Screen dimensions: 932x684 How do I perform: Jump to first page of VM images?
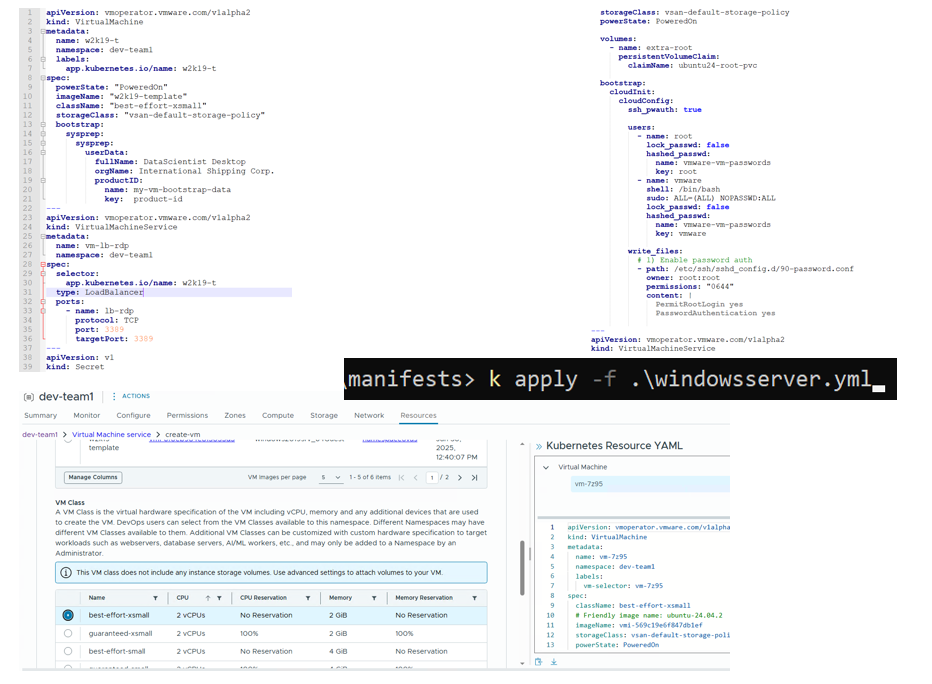tap(402, 478)
